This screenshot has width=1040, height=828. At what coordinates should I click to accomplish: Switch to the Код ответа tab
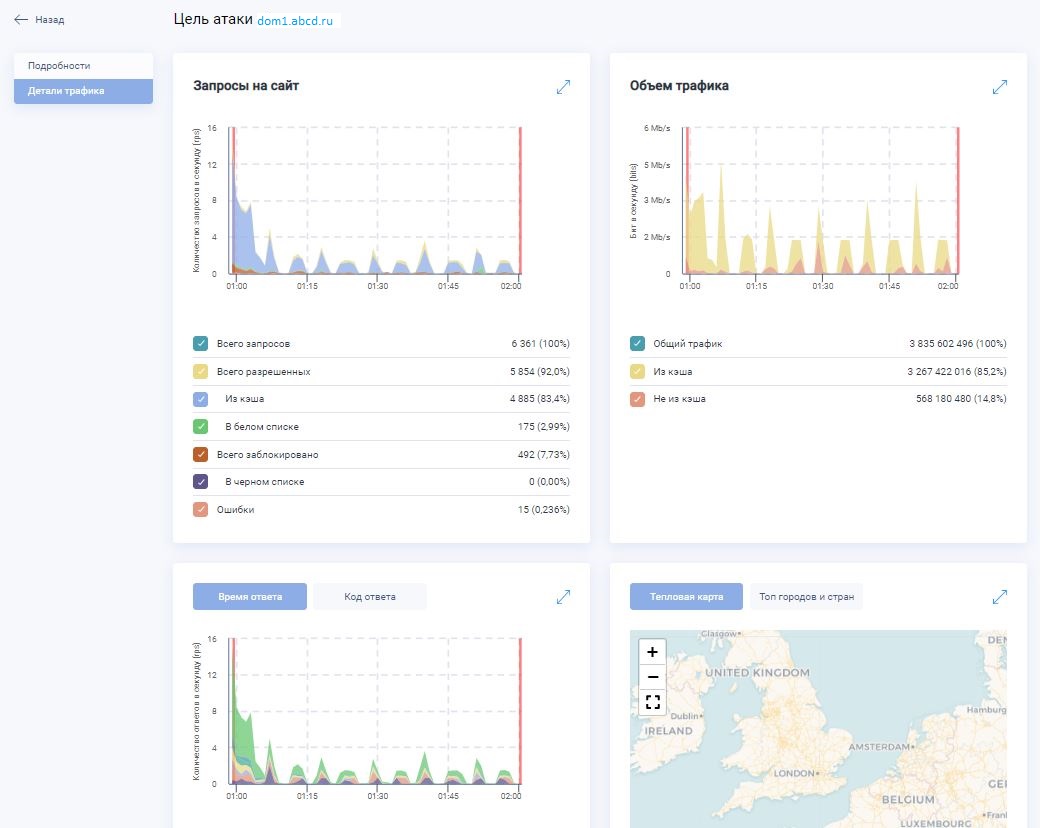(370, 597)
